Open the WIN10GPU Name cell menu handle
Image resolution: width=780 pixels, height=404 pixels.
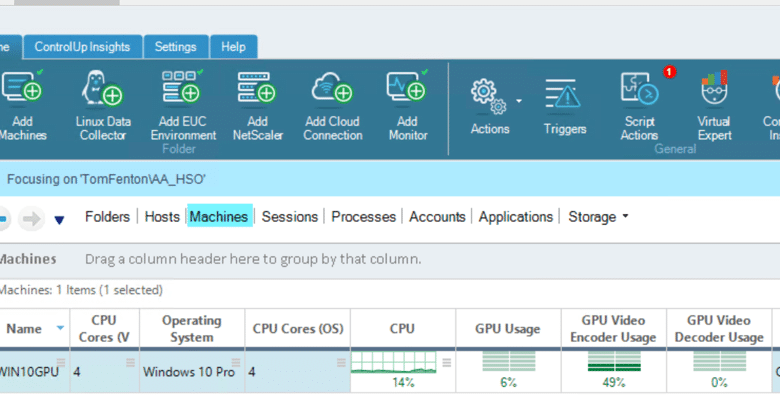61,362
